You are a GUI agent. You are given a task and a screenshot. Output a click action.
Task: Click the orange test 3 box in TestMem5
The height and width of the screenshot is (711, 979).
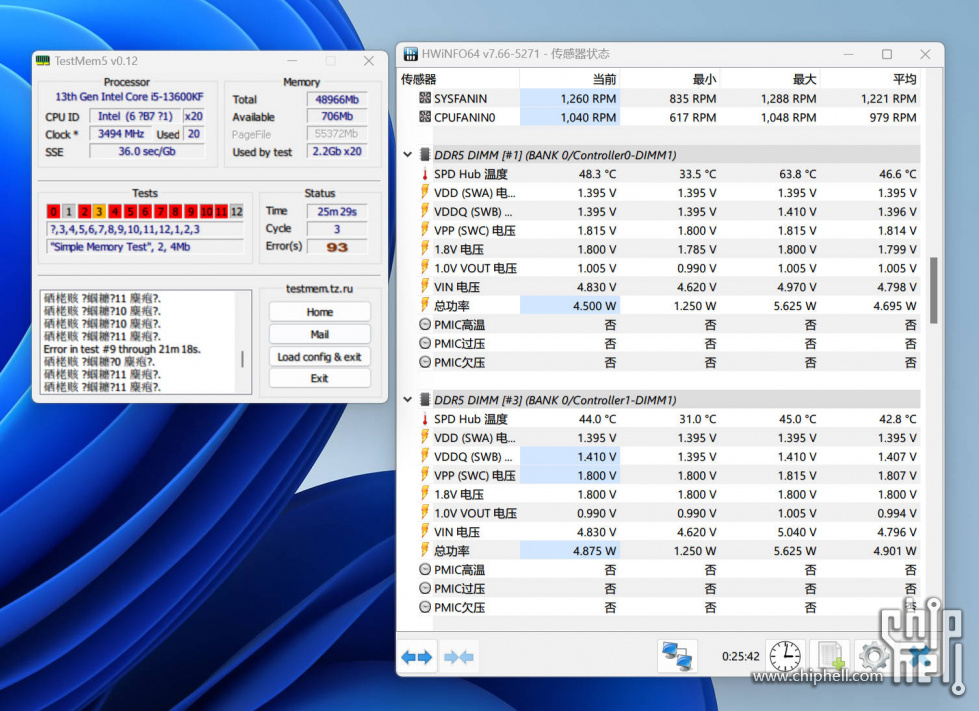(99, 212)
